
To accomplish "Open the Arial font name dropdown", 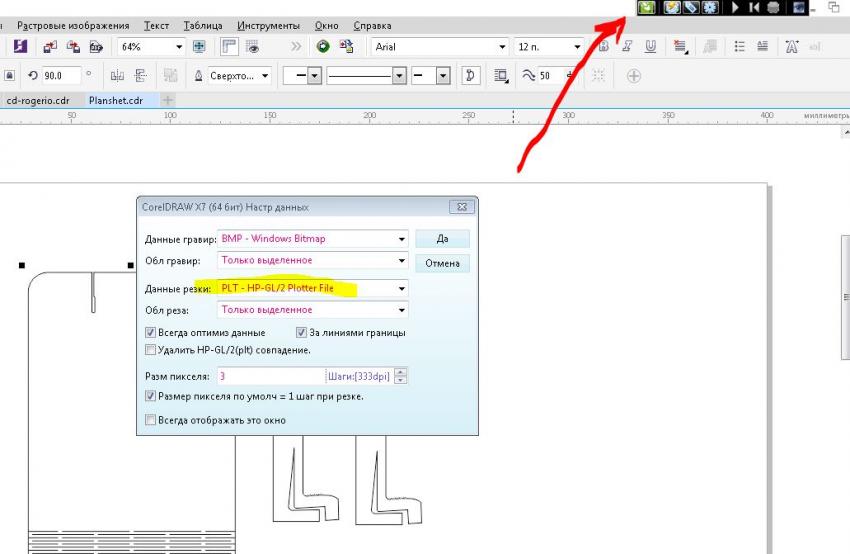I will (502, 47).
